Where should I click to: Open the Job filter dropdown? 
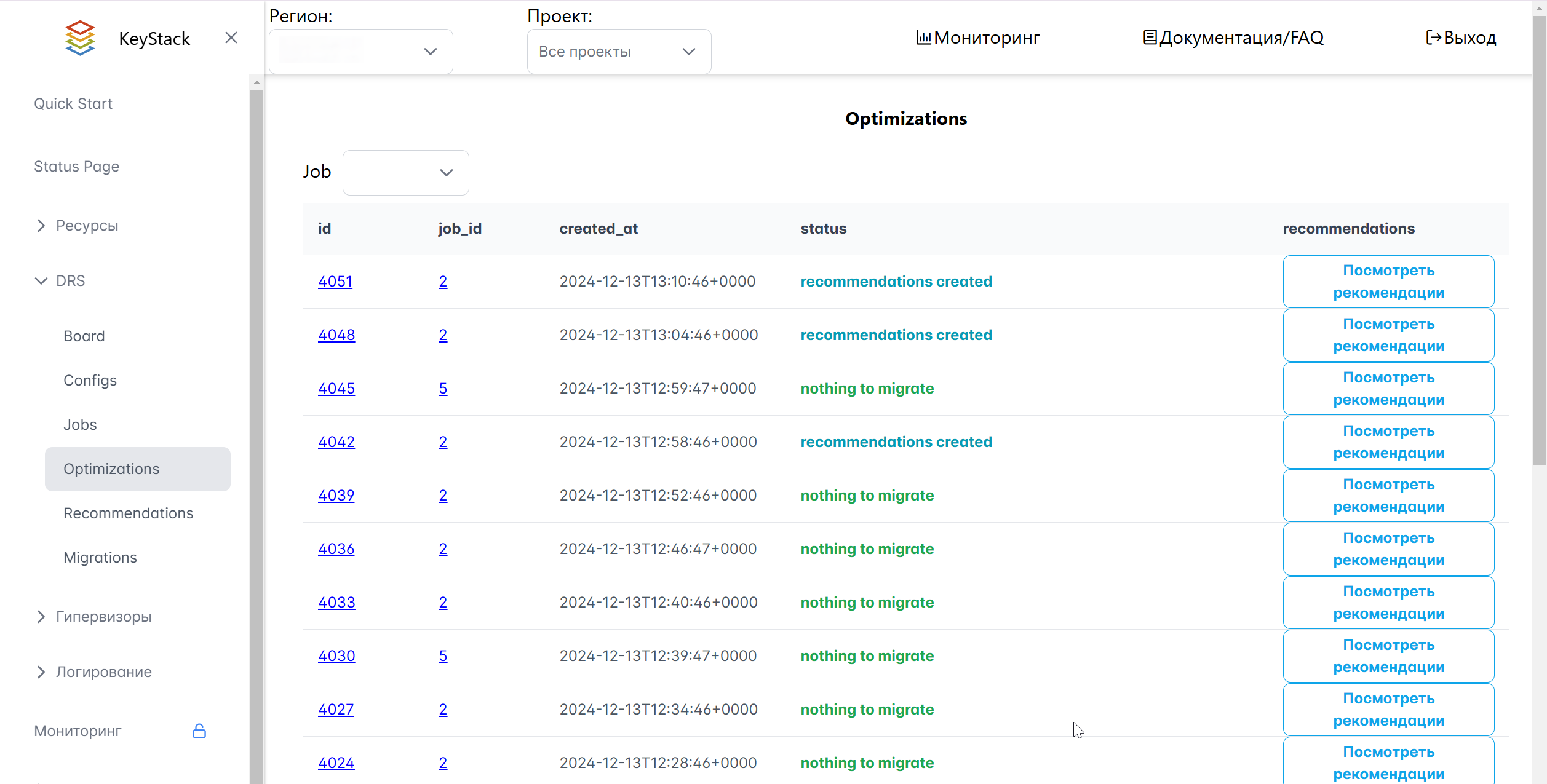tap(405, 173)
